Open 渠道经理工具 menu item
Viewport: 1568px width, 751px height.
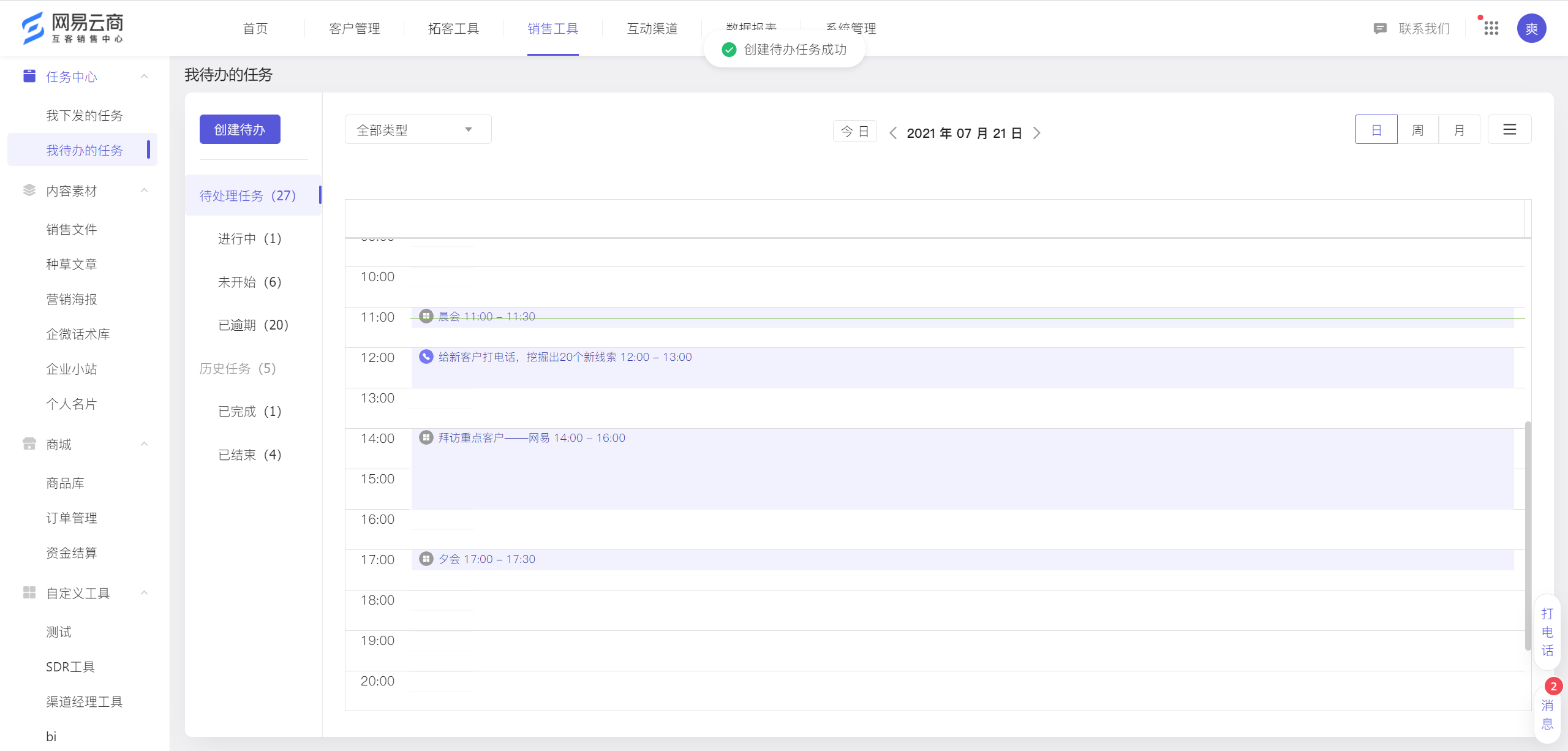point(85,701)
